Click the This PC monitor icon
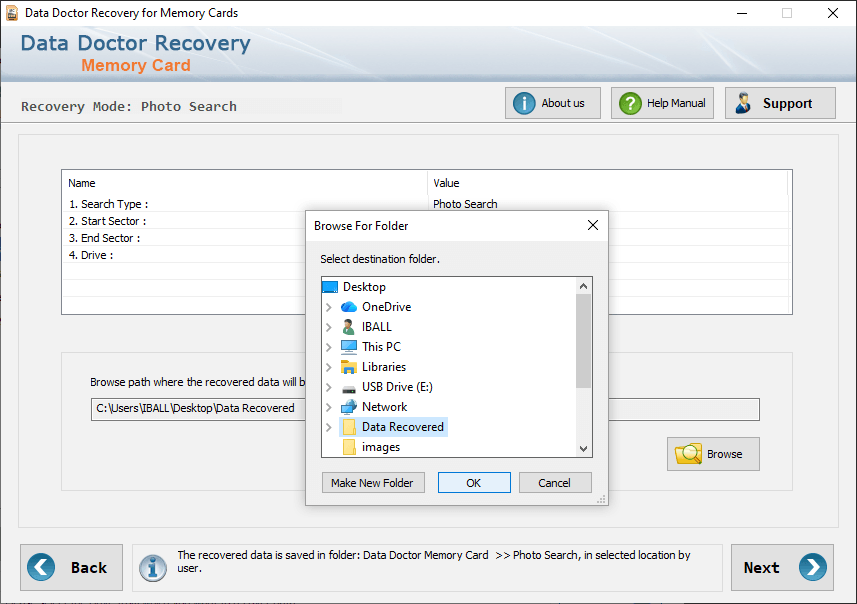The image size is (857, 604). [x=349, y=347]
